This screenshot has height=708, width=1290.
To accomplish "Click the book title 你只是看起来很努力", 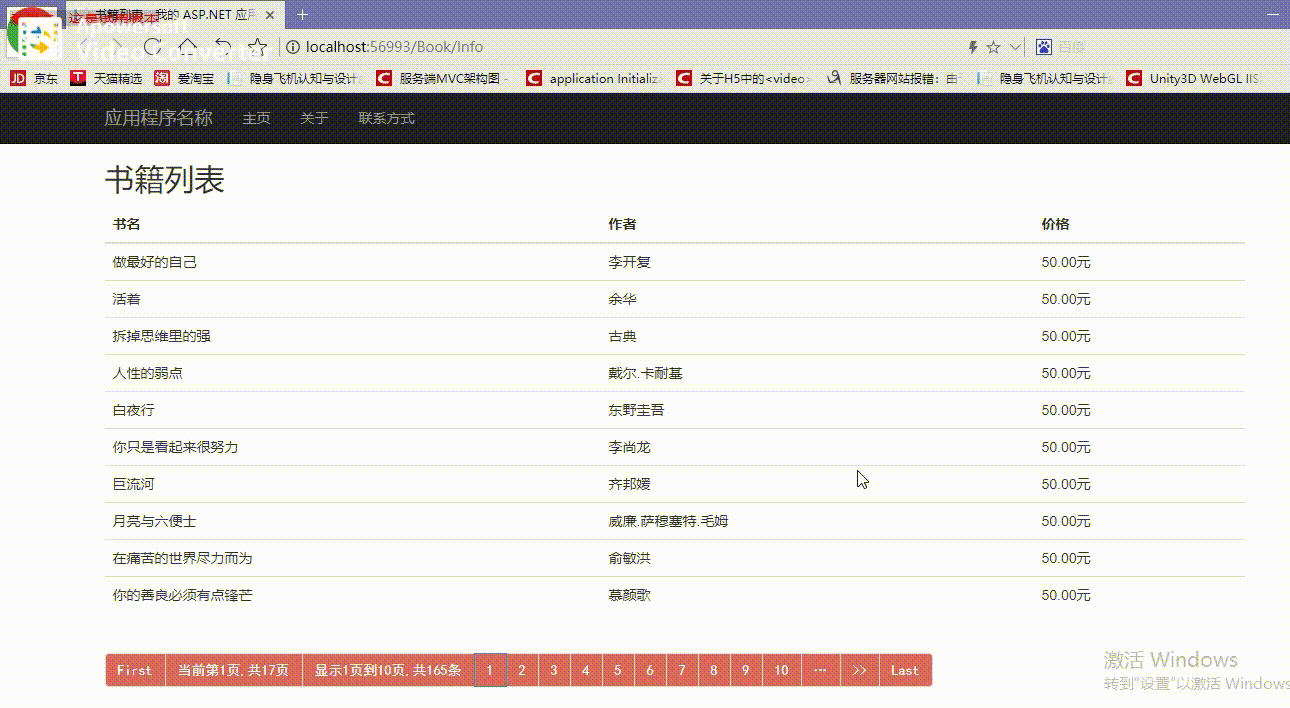I will [176, 447].
